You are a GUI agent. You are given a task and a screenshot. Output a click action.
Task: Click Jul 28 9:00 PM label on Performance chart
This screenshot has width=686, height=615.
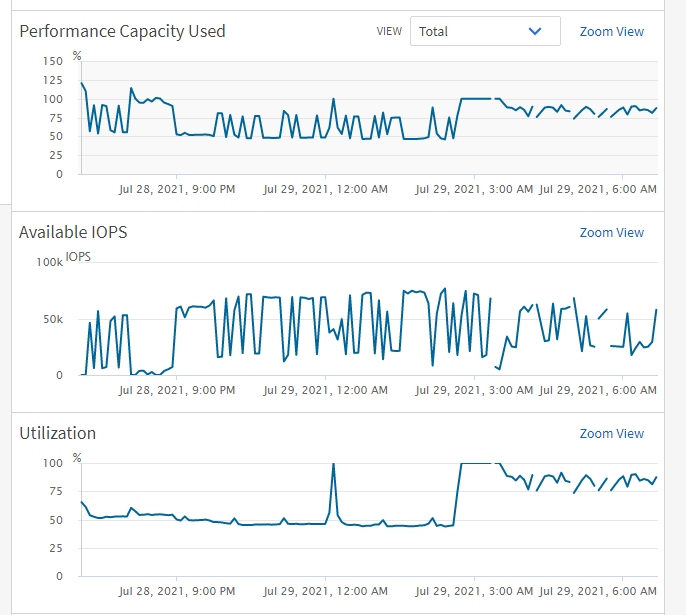(177, 188)
